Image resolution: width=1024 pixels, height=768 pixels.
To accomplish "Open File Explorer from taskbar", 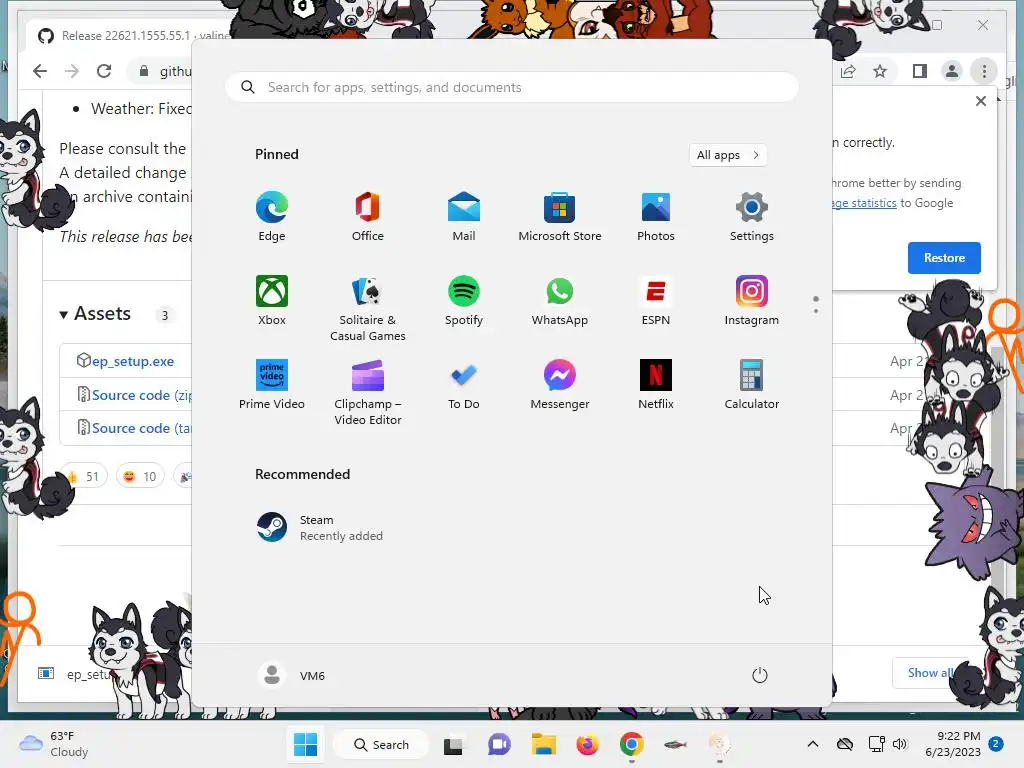I will (x=543, y=745).
